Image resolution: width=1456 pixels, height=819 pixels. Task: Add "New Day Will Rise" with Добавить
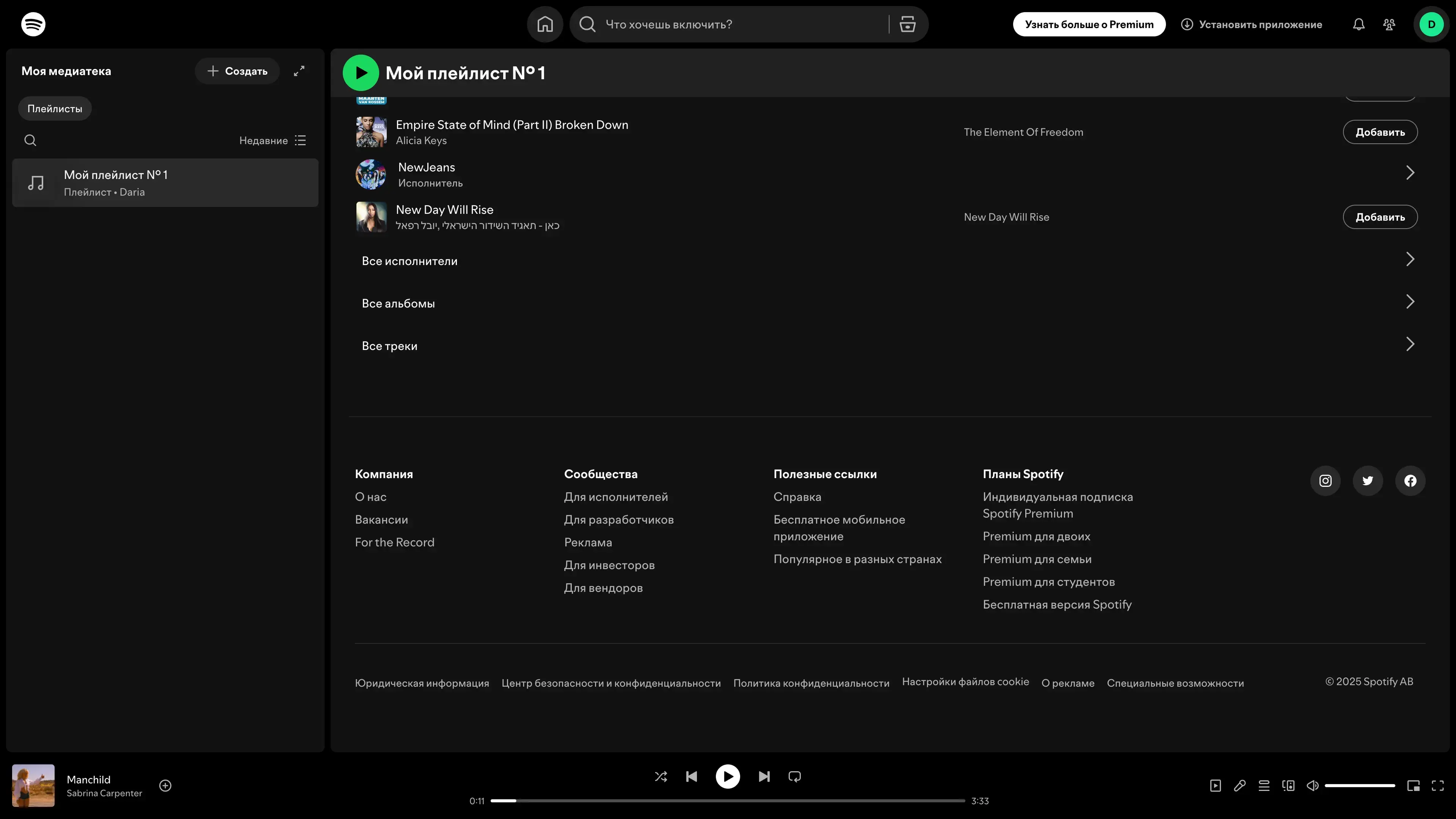tap(1380, 217)
